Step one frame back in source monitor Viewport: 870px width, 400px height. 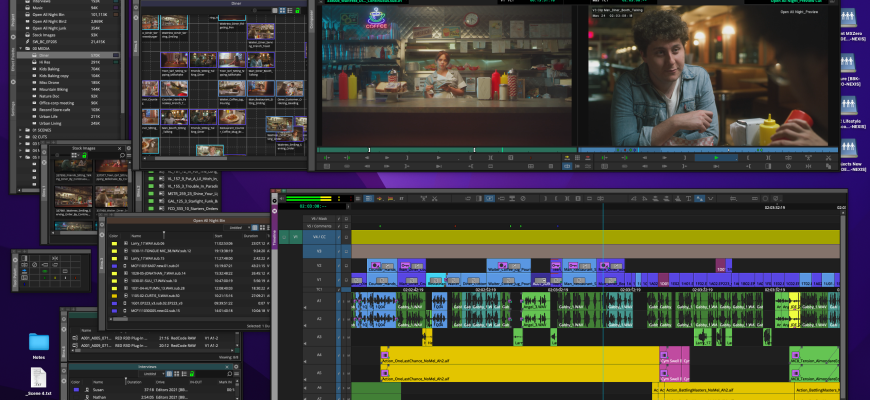[367, 158]
